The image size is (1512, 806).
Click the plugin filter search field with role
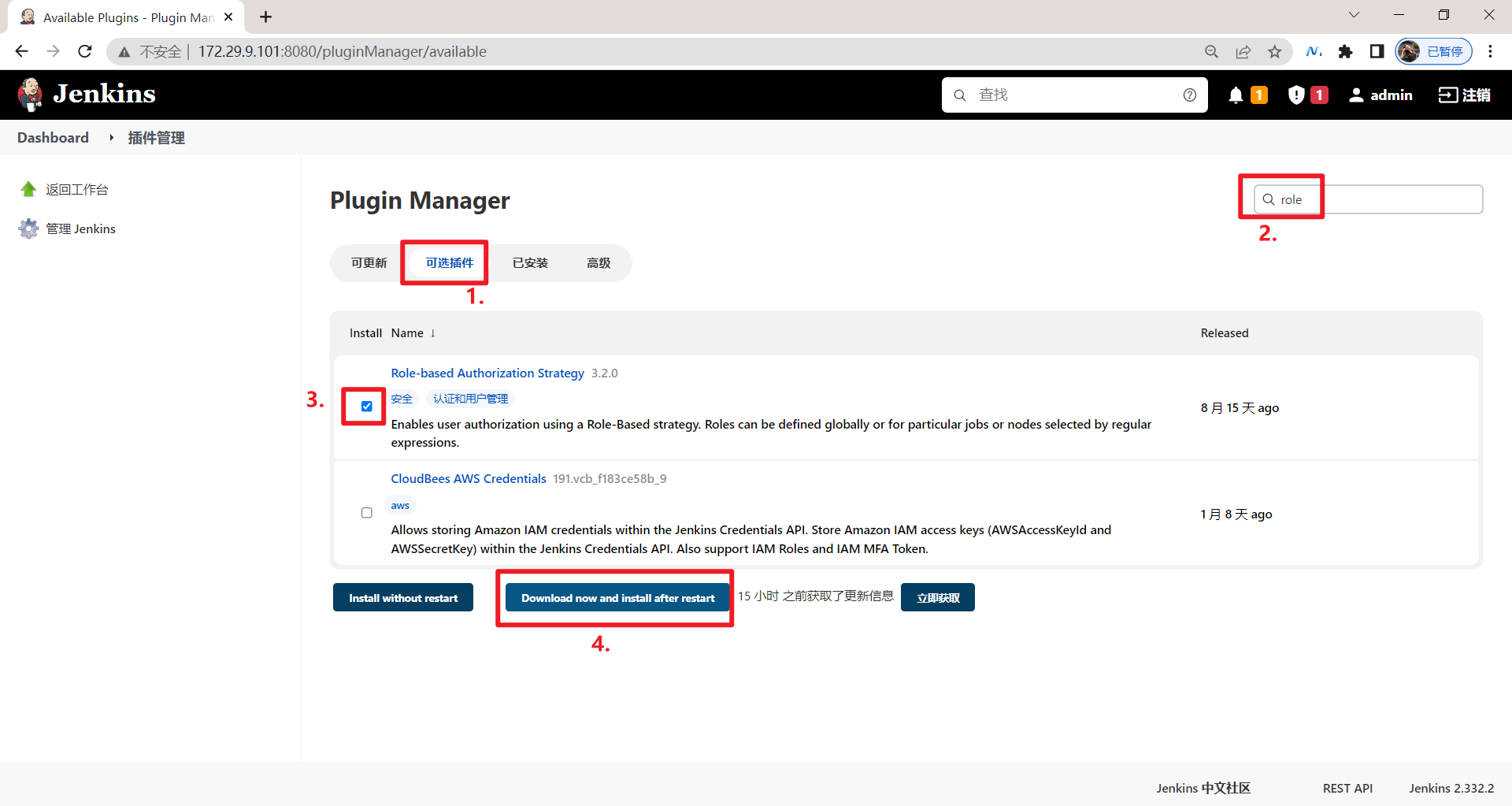pyautogui.click(x=1369, y=199)
